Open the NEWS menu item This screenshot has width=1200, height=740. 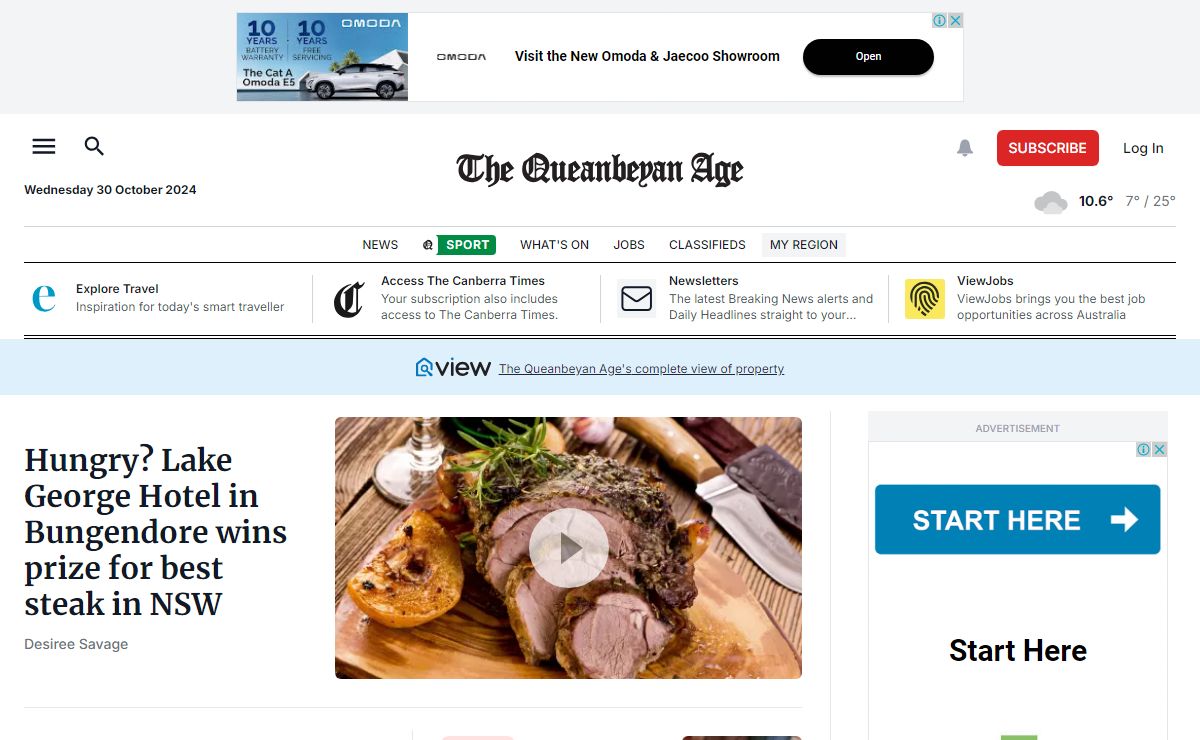[x=380, y=245]
